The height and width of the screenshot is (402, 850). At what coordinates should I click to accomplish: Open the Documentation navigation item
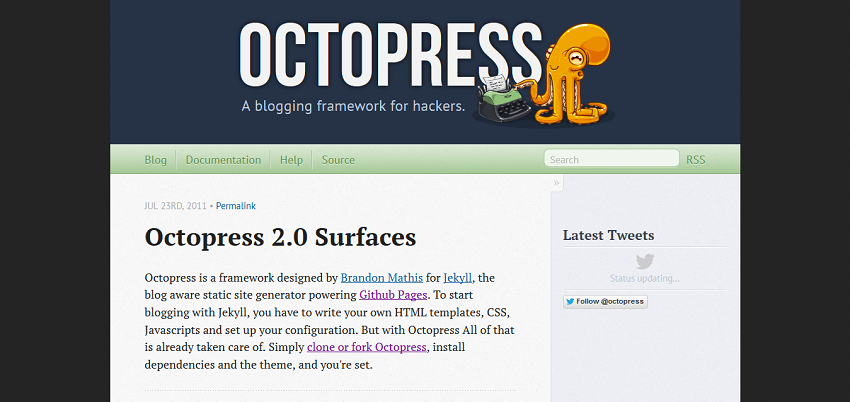coord(223,160)
